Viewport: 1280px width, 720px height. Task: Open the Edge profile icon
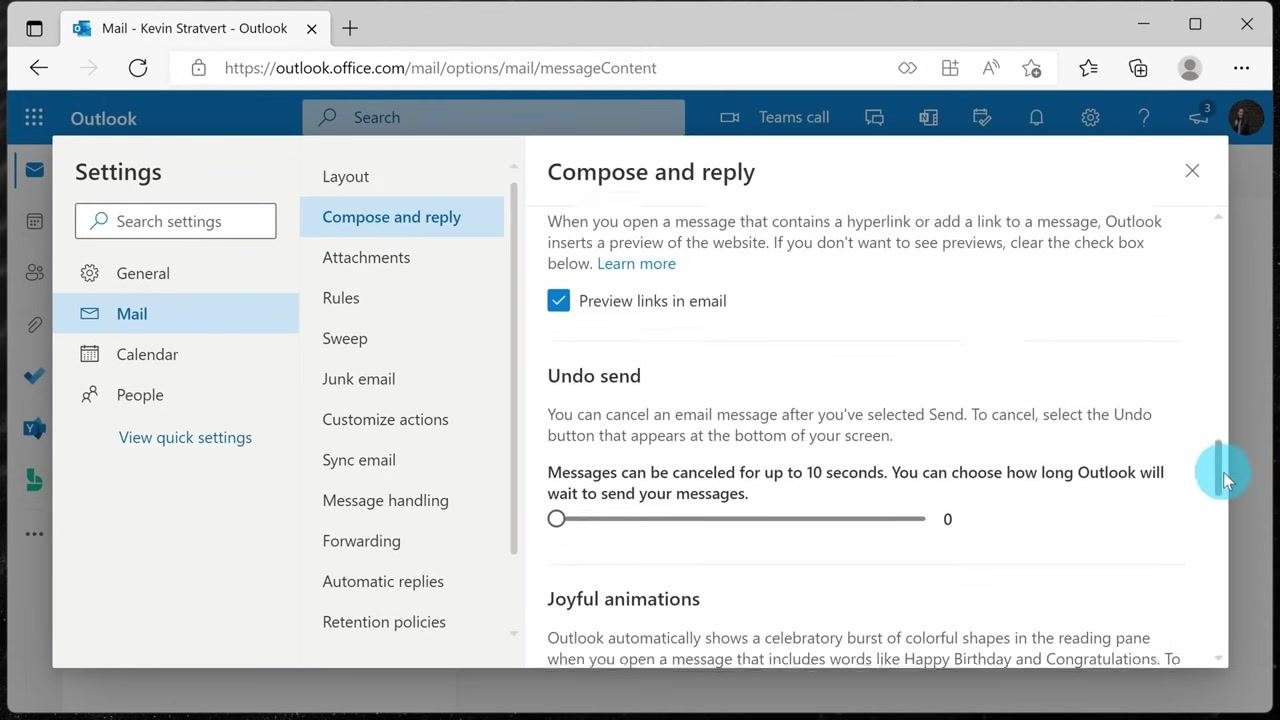[1190, 68]
